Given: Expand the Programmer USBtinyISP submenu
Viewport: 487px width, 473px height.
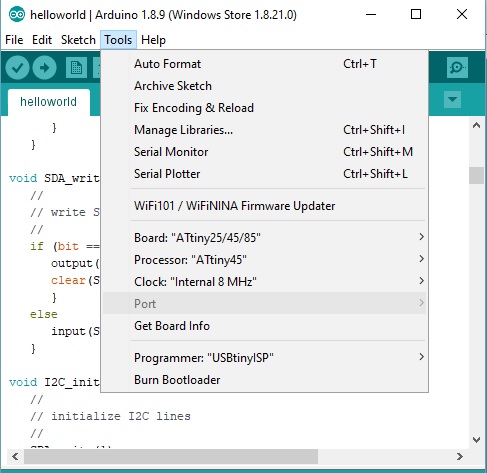Looking at the screenshot, I should (264, 358).
